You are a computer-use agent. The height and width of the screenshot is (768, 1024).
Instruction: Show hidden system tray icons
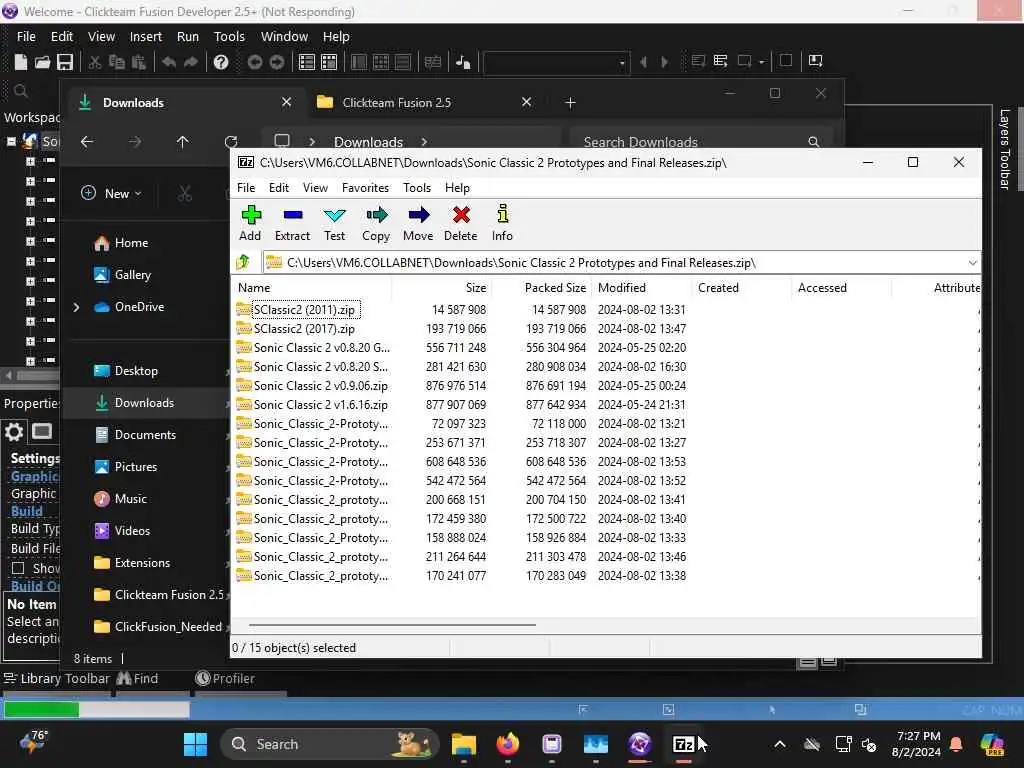780,744
